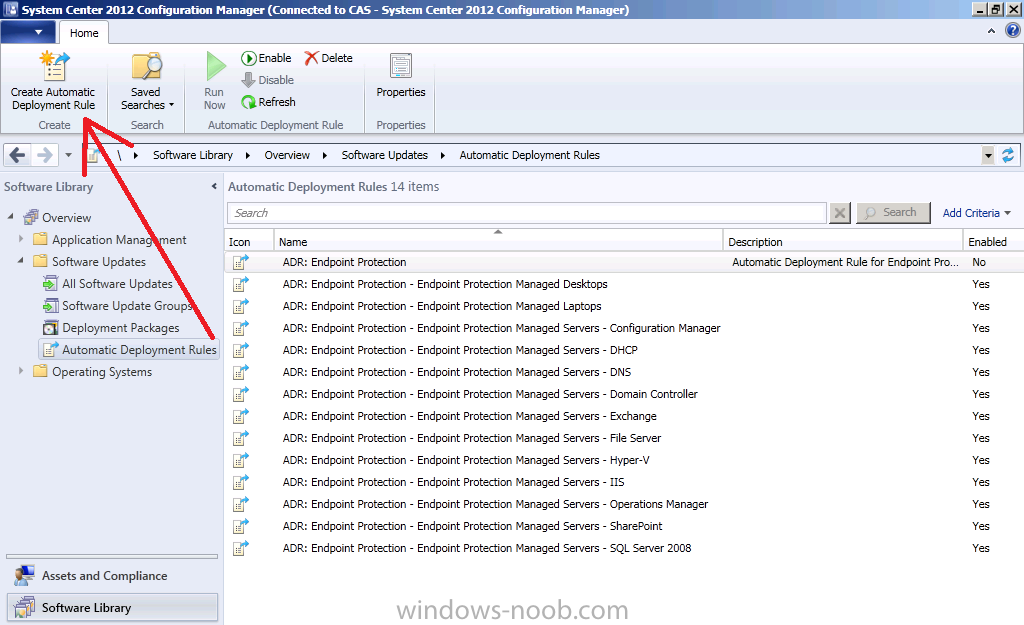Open the navigation history dropdown arrow
1024x625 pixels.
[x=69, y=155]
